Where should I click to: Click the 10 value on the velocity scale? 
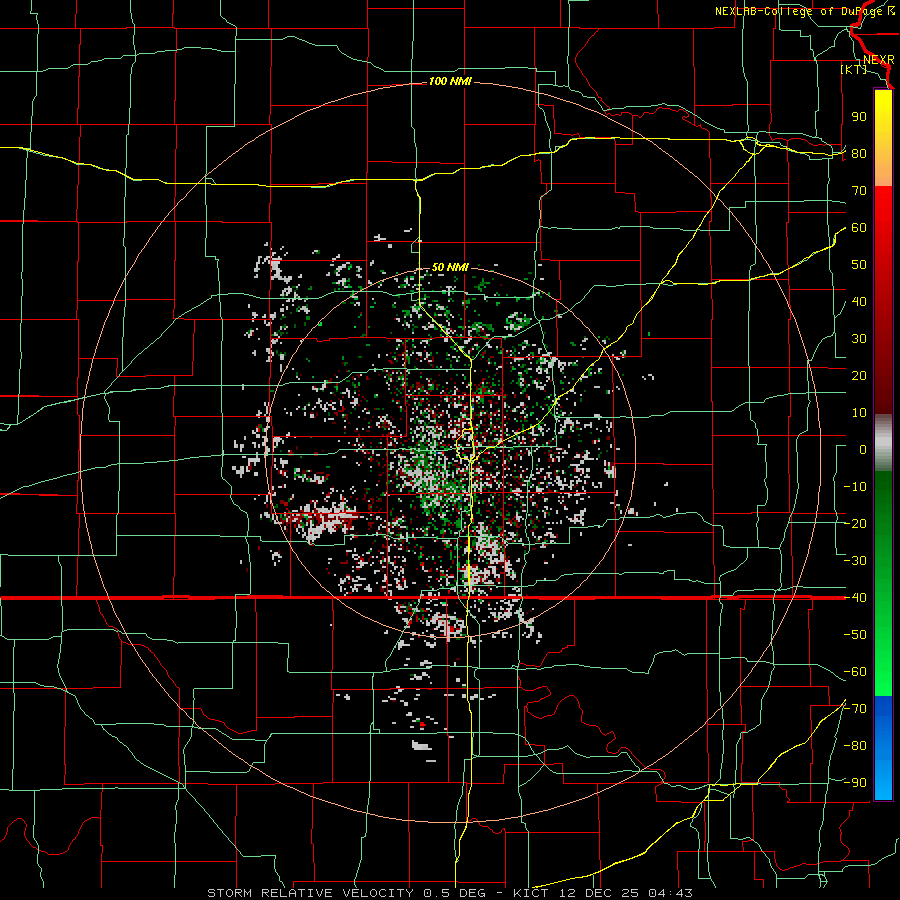[x=859, y=412]
